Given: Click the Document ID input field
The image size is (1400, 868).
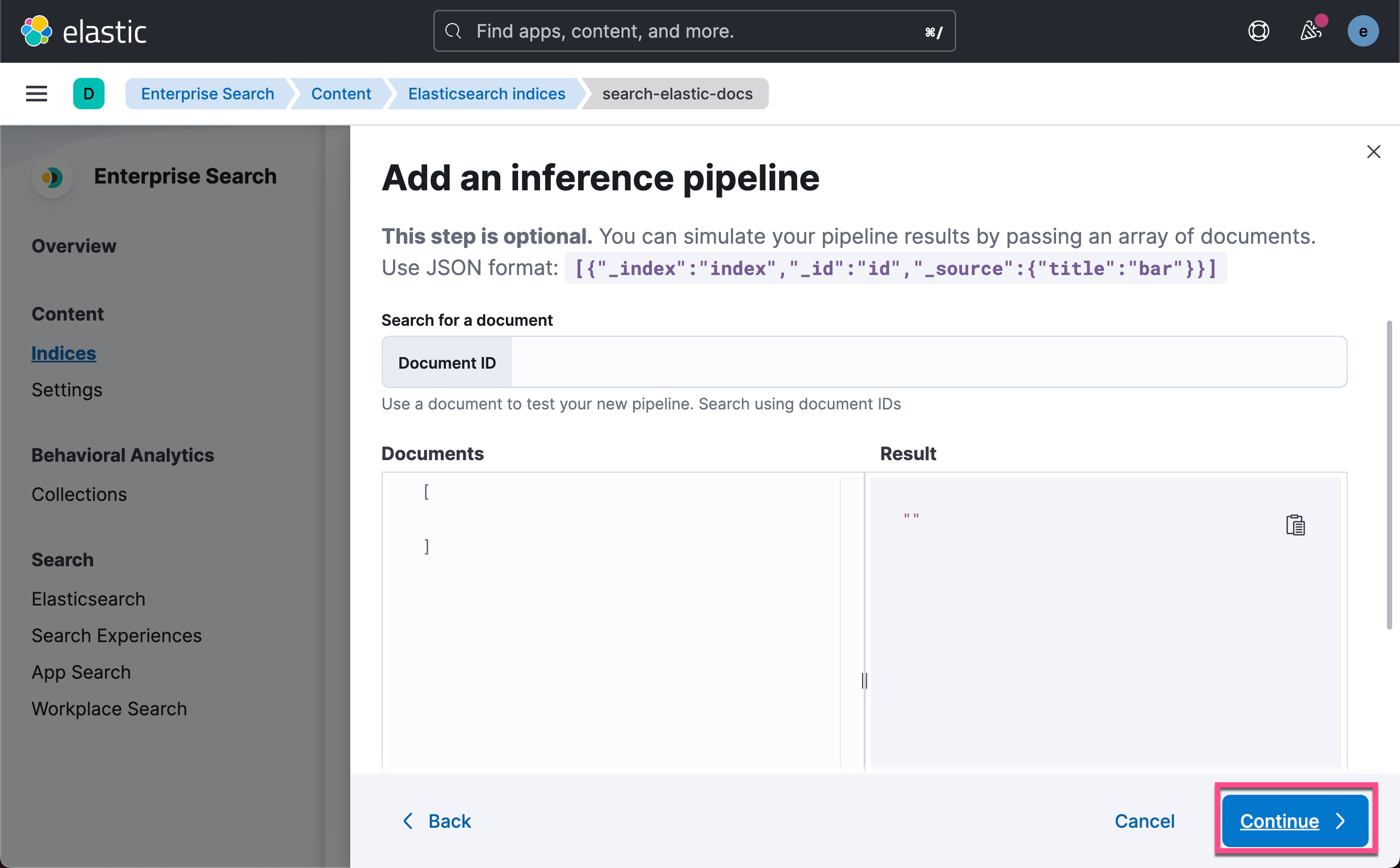Looking at the screenshot, I should pyautogui.click(x=929, y=362).
